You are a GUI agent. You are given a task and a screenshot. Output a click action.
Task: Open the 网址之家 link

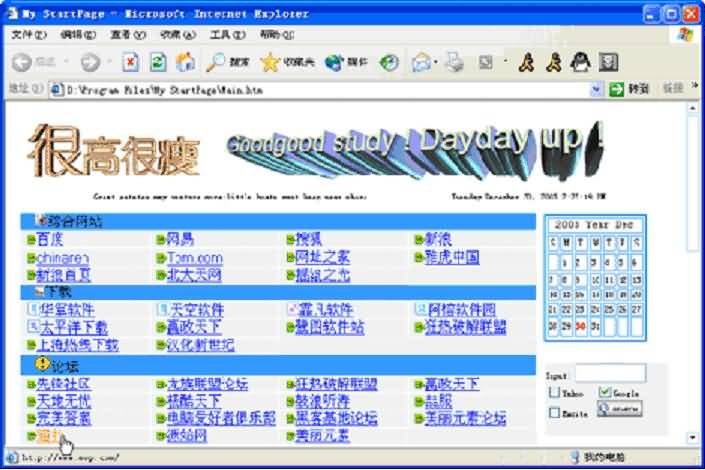[x=322, y=257]
